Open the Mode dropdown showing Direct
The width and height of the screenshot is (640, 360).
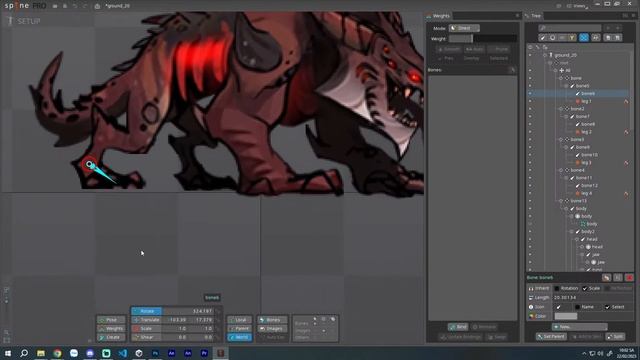click(464, 28)
